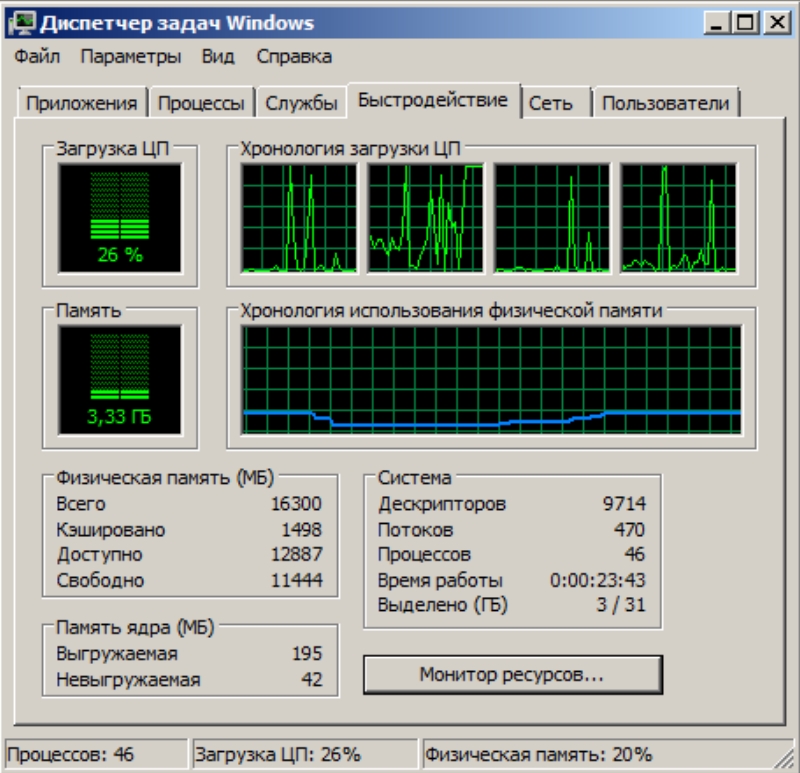Switch to the Пользователи tab
The image size is (800, 773).
point(665,103)
